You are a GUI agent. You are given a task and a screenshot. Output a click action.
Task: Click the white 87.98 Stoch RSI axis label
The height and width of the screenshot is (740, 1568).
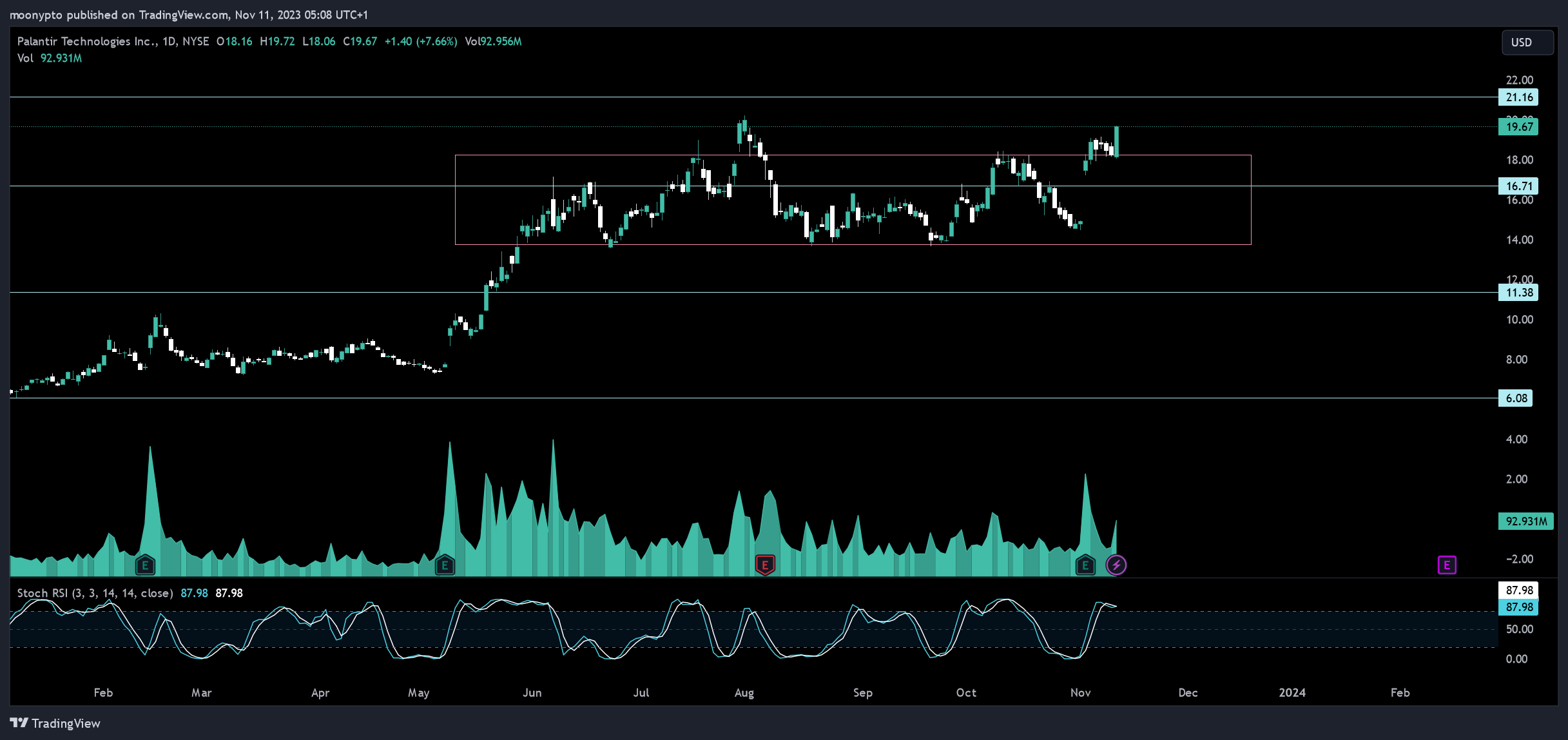[1518, 590]
